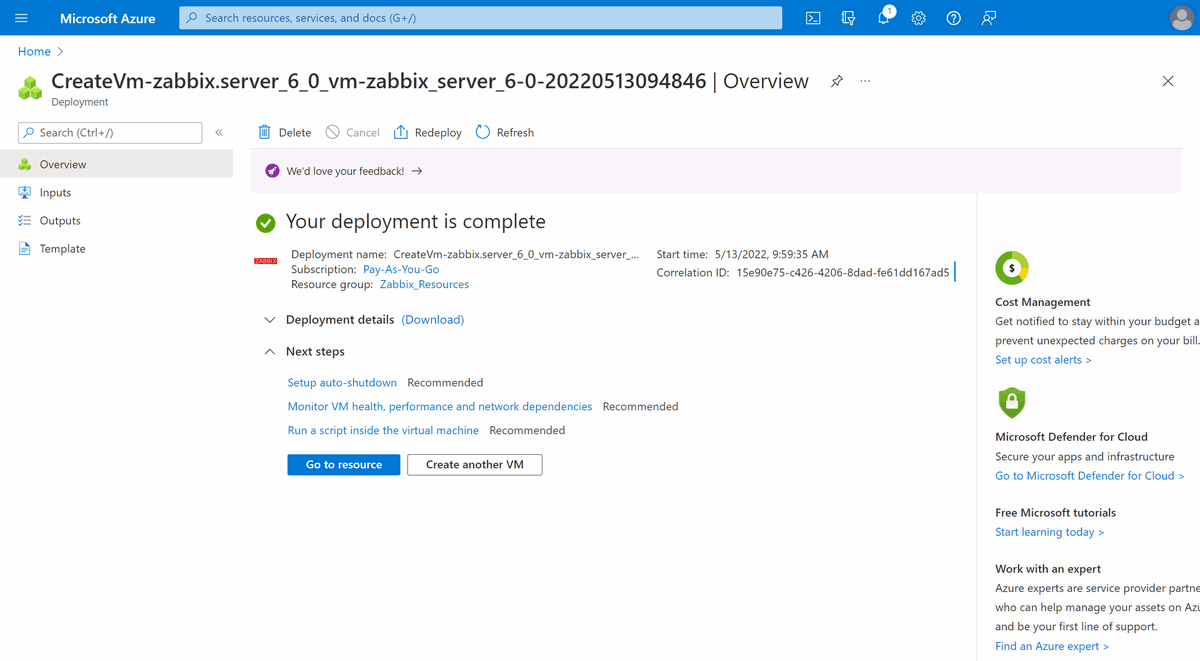Image resolution: width=1200 pixels, height=661 pixels.
Task: Close the deployment overview blade
Action: click(1168, 81)
